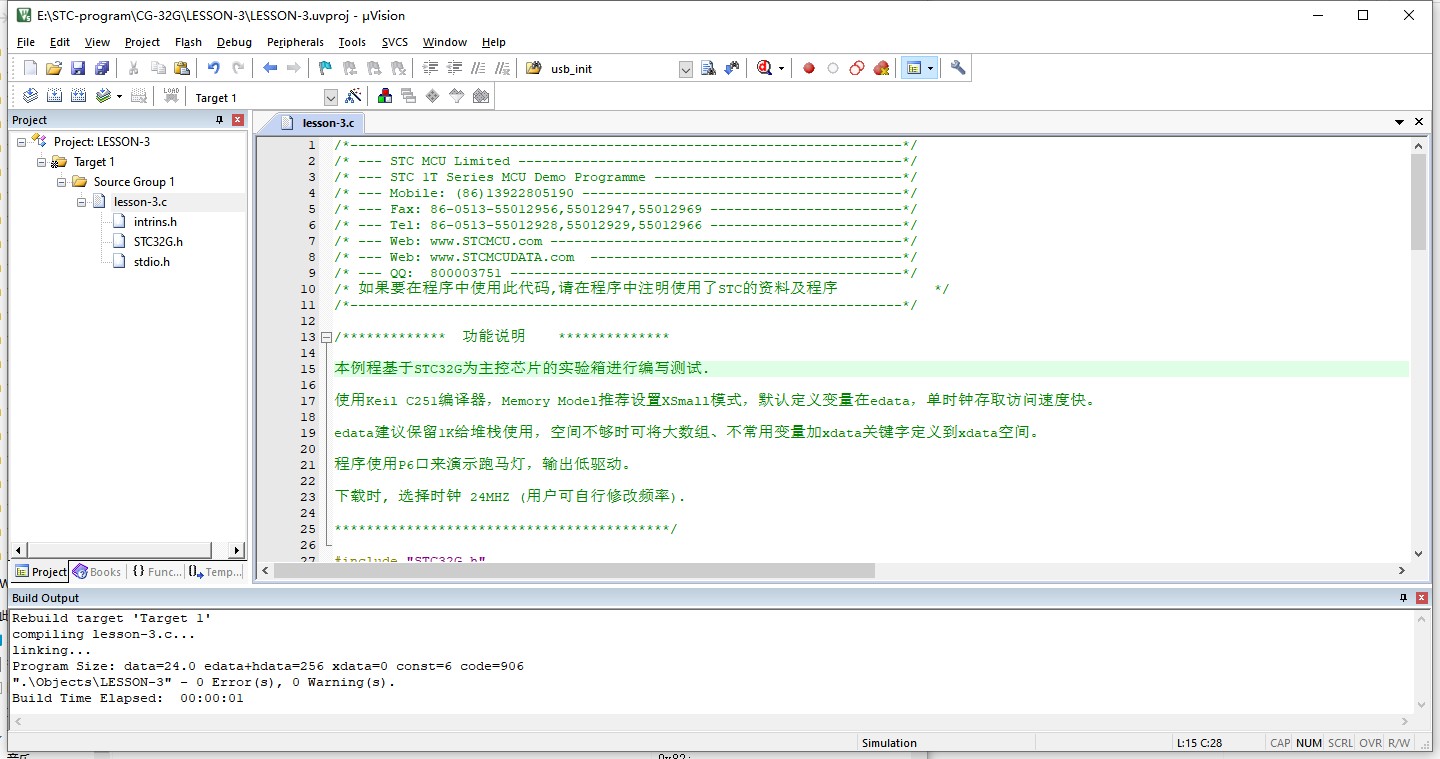
Task: Close the Build Output panel
Action: [1422, 598]
